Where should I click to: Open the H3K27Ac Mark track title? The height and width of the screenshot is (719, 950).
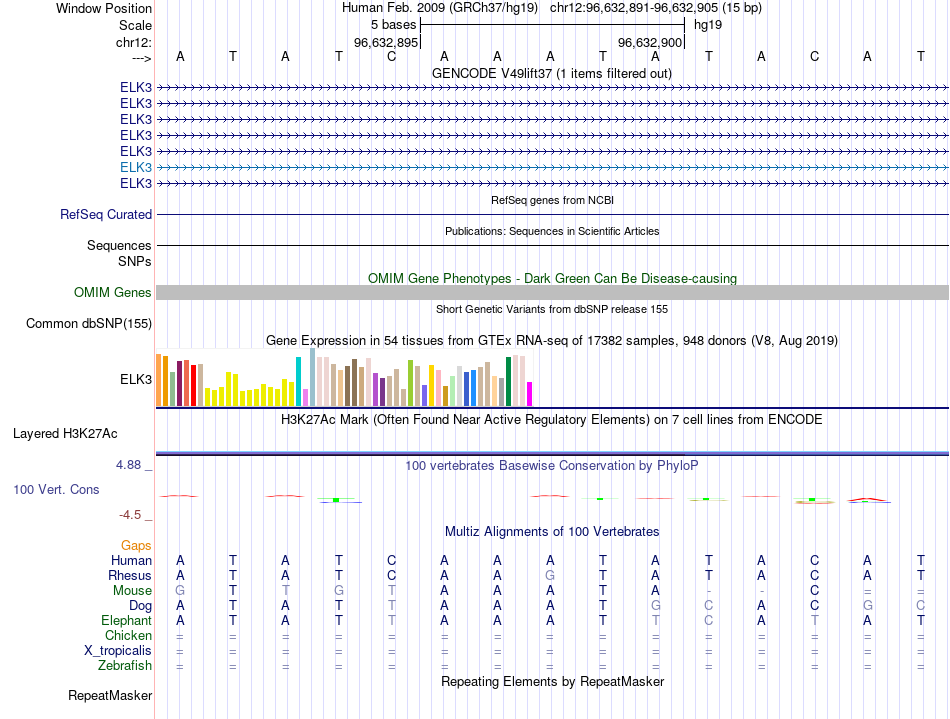point(552,420)
